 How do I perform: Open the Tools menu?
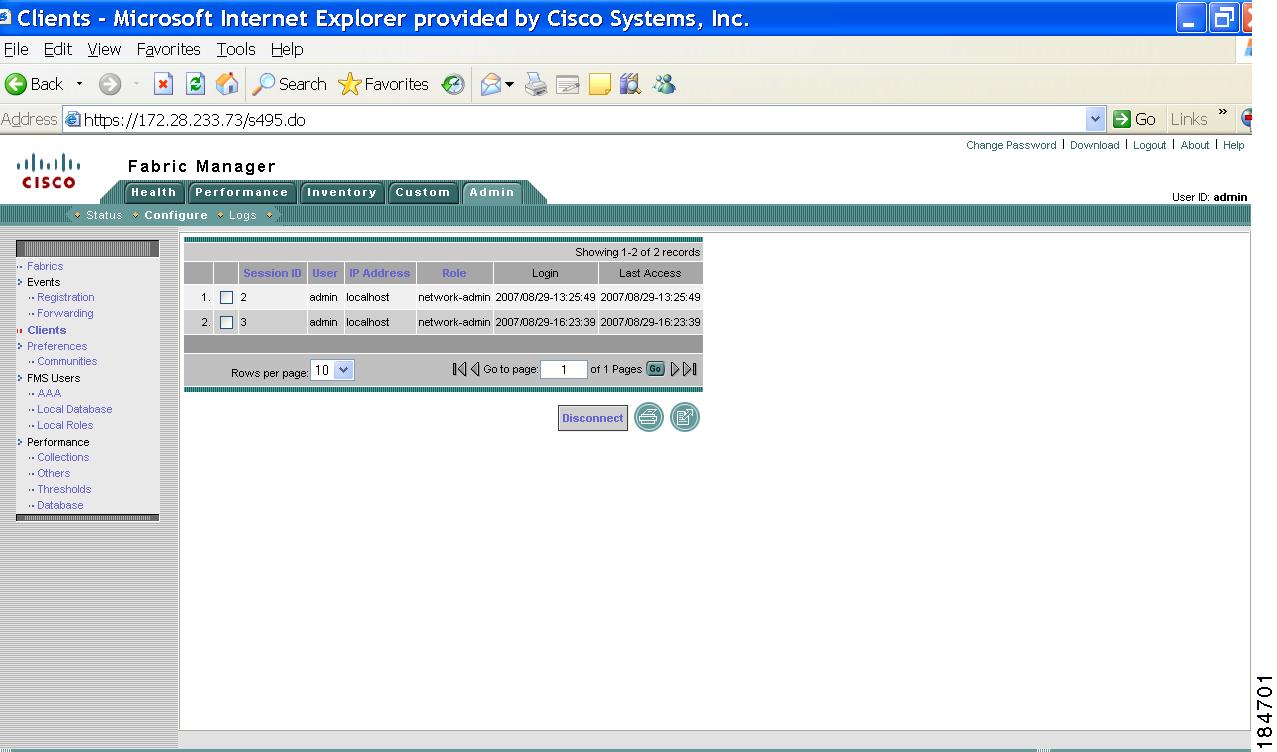pyautogui.click(x=236, y=49)
